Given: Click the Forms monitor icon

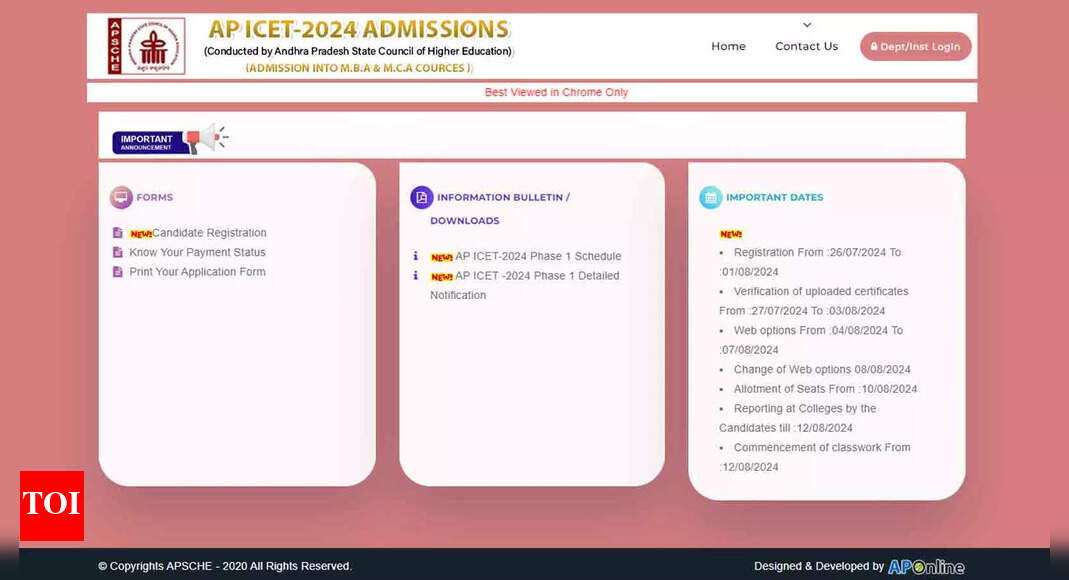Looking at the screenshot, I should pos(121,197).
